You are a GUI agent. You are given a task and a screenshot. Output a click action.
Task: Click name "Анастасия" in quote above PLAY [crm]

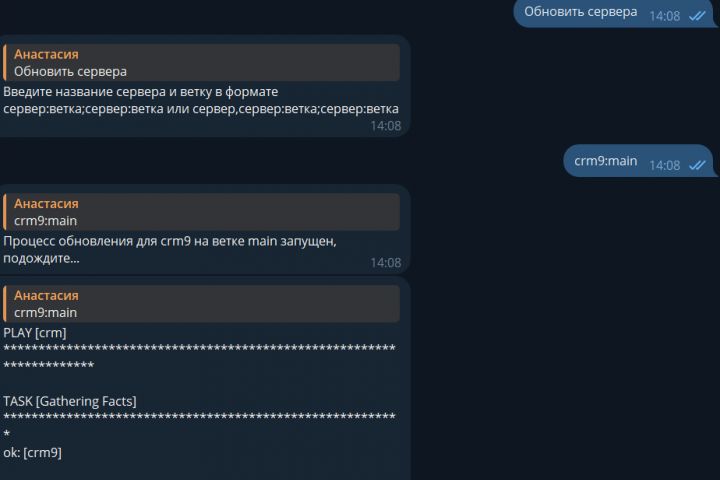pos(46,295)
